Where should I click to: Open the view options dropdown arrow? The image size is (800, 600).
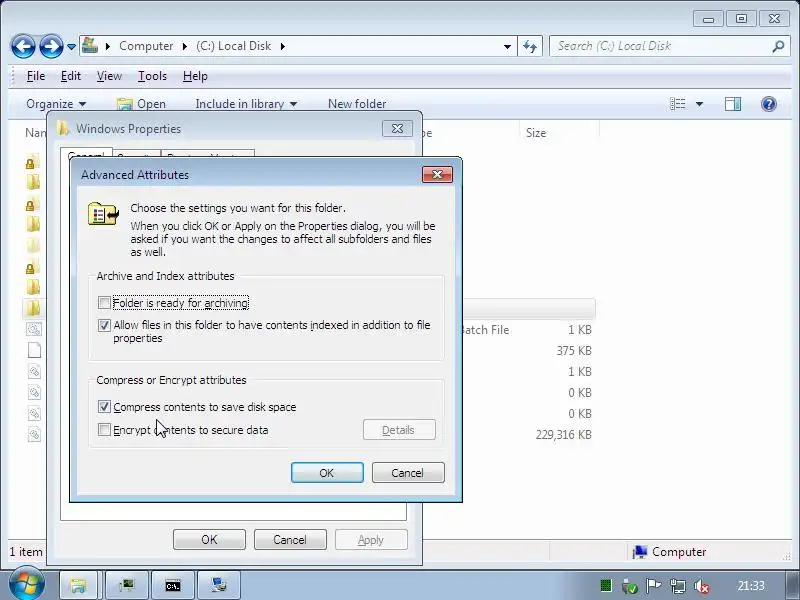click(699, 104)
